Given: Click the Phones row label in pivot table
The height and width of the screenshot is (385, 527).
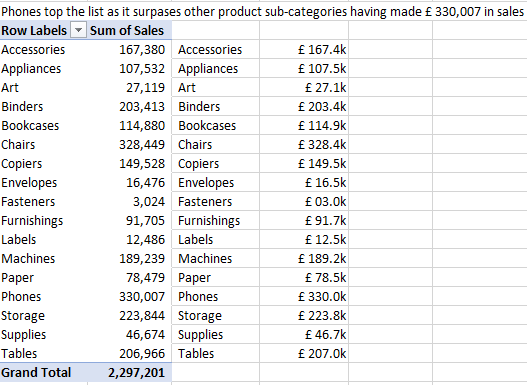Looking at the screenshot, I should point(21,297).
